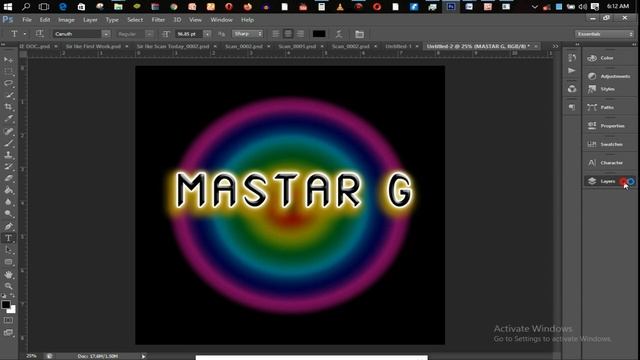This screenshot has height=360, width=640.
Task: Open the Character panel
Action: coord(609,163)
